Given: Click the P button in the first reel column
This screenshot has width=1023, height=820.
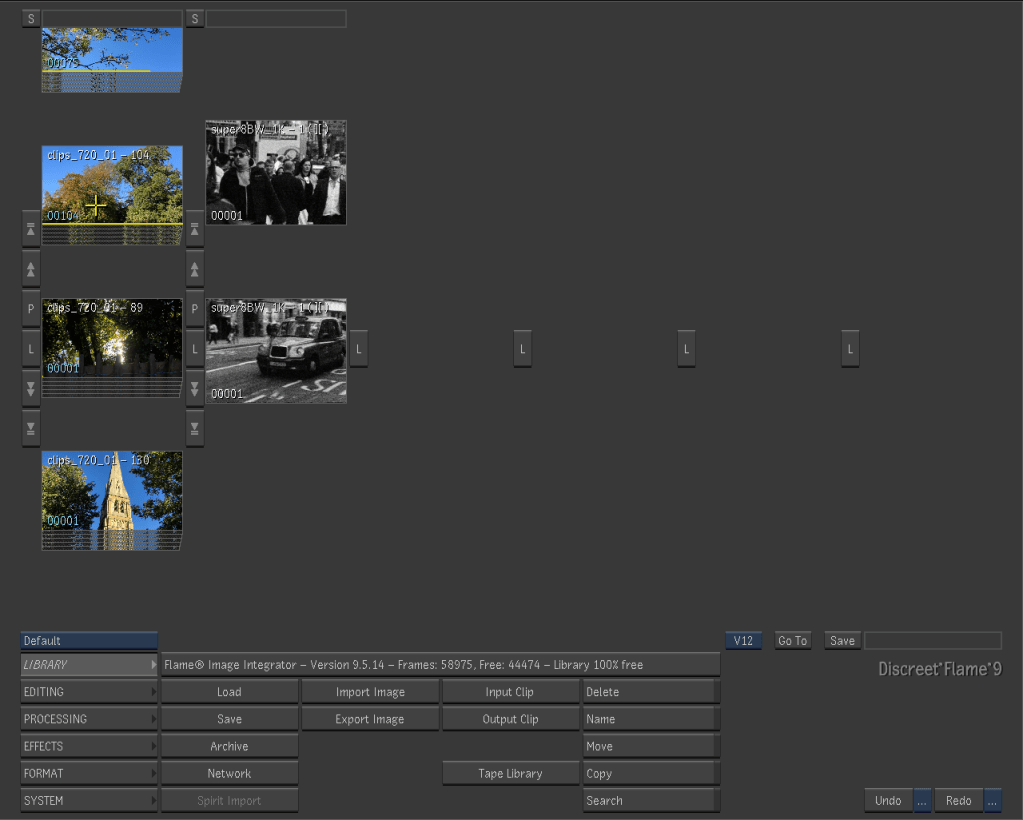Looking at the screenshot, I should tap(31, 309).
